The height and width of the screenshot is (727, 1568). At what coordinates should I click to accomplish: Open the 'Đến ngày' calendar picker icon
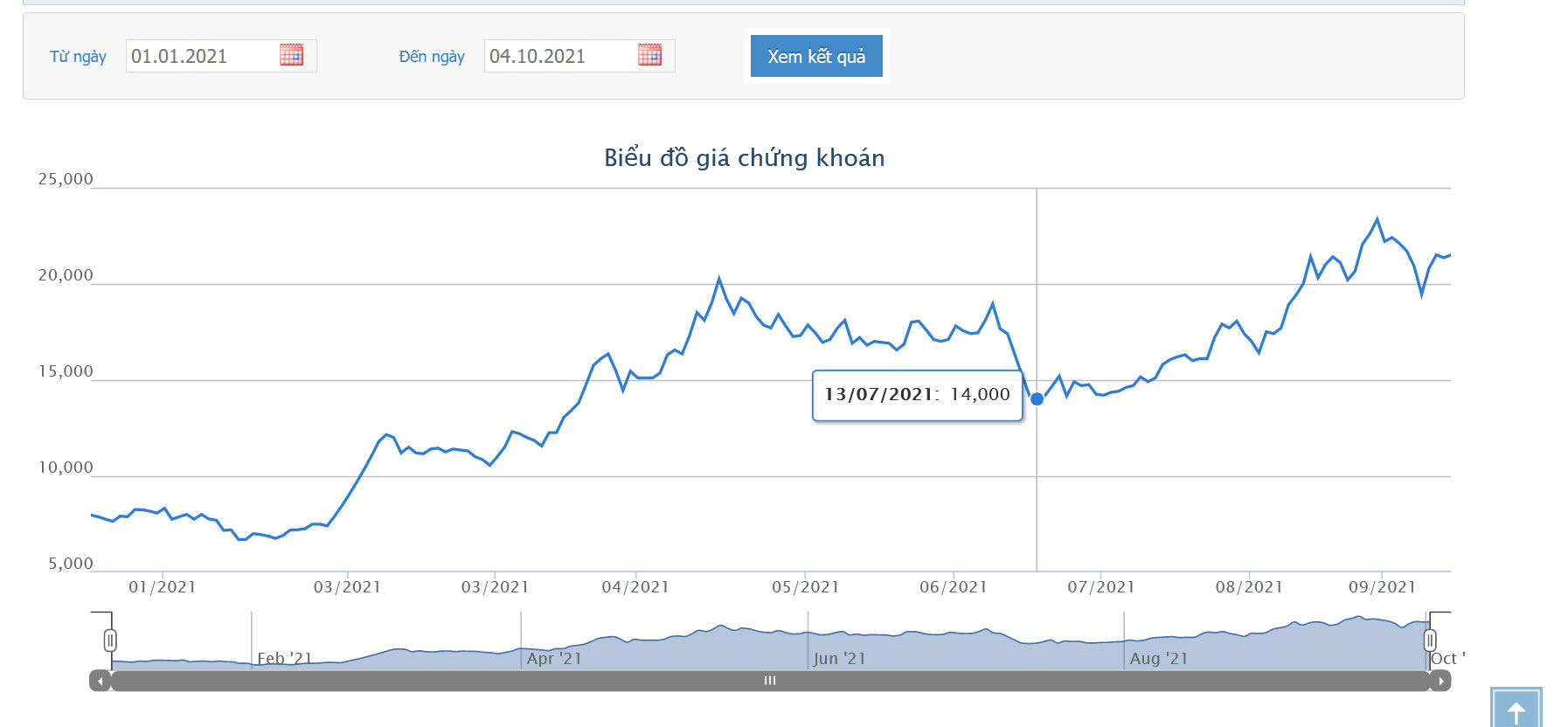click(x=649, y=55)
